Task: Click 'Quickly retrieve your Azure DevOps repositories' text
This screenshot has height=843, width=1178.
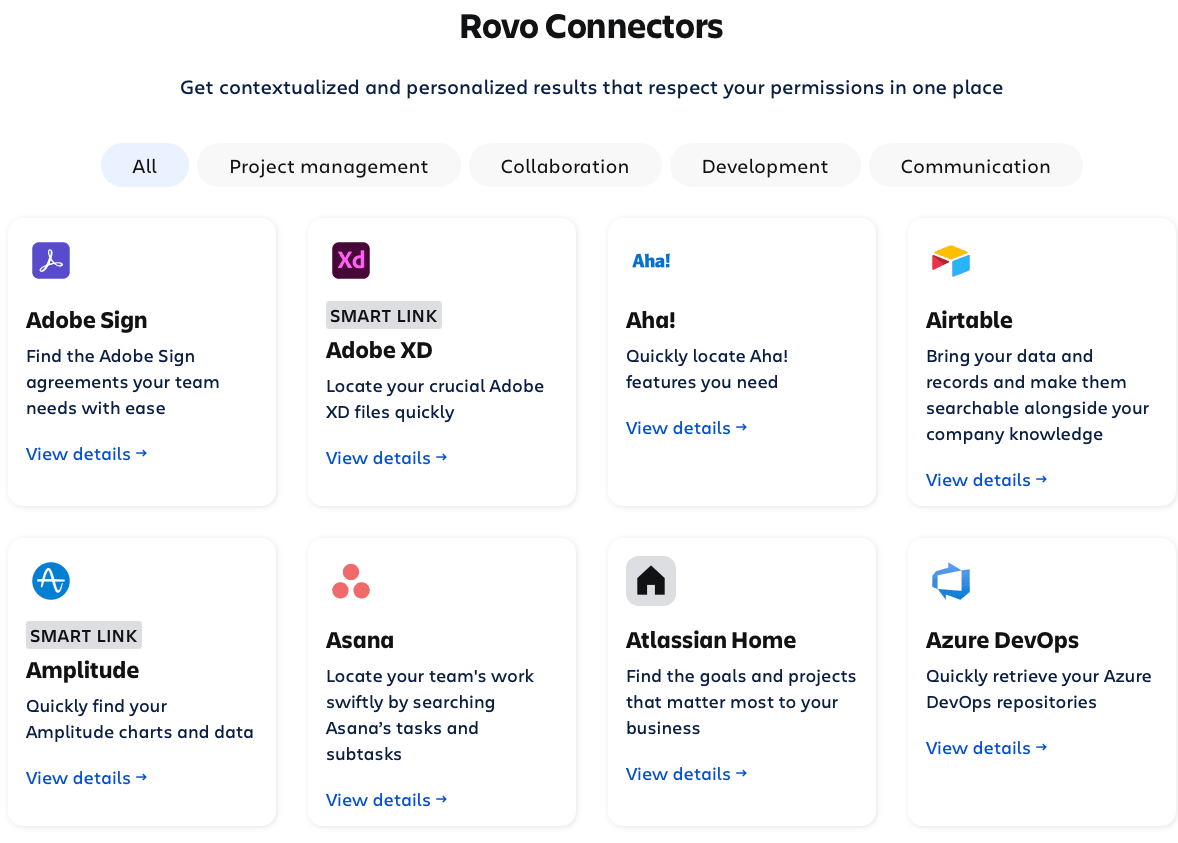Action: 1038,689
